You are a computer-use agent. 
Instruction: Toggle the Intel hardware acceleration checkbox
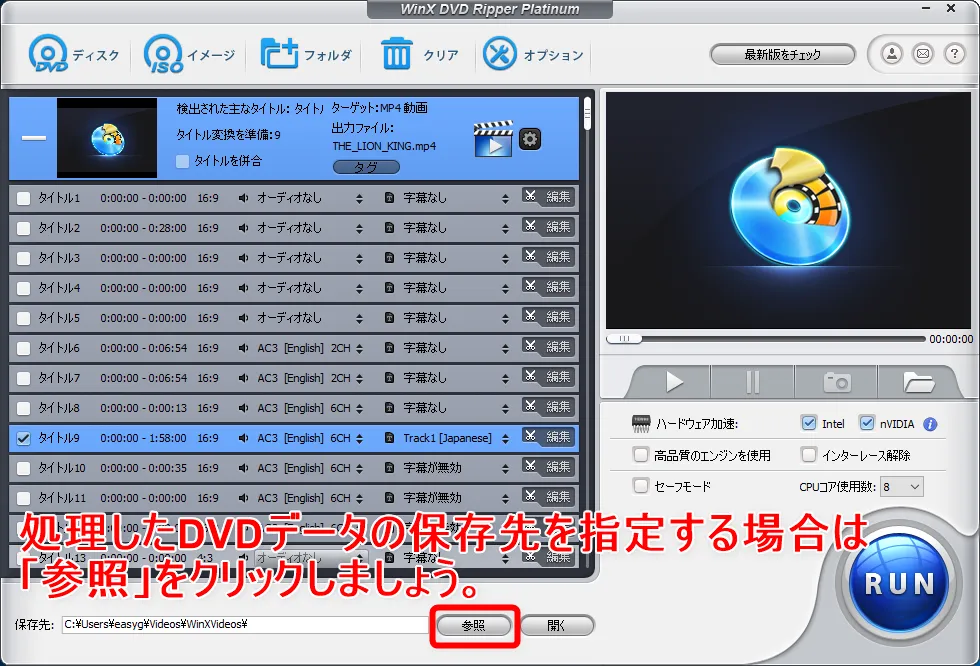[809, 423]
